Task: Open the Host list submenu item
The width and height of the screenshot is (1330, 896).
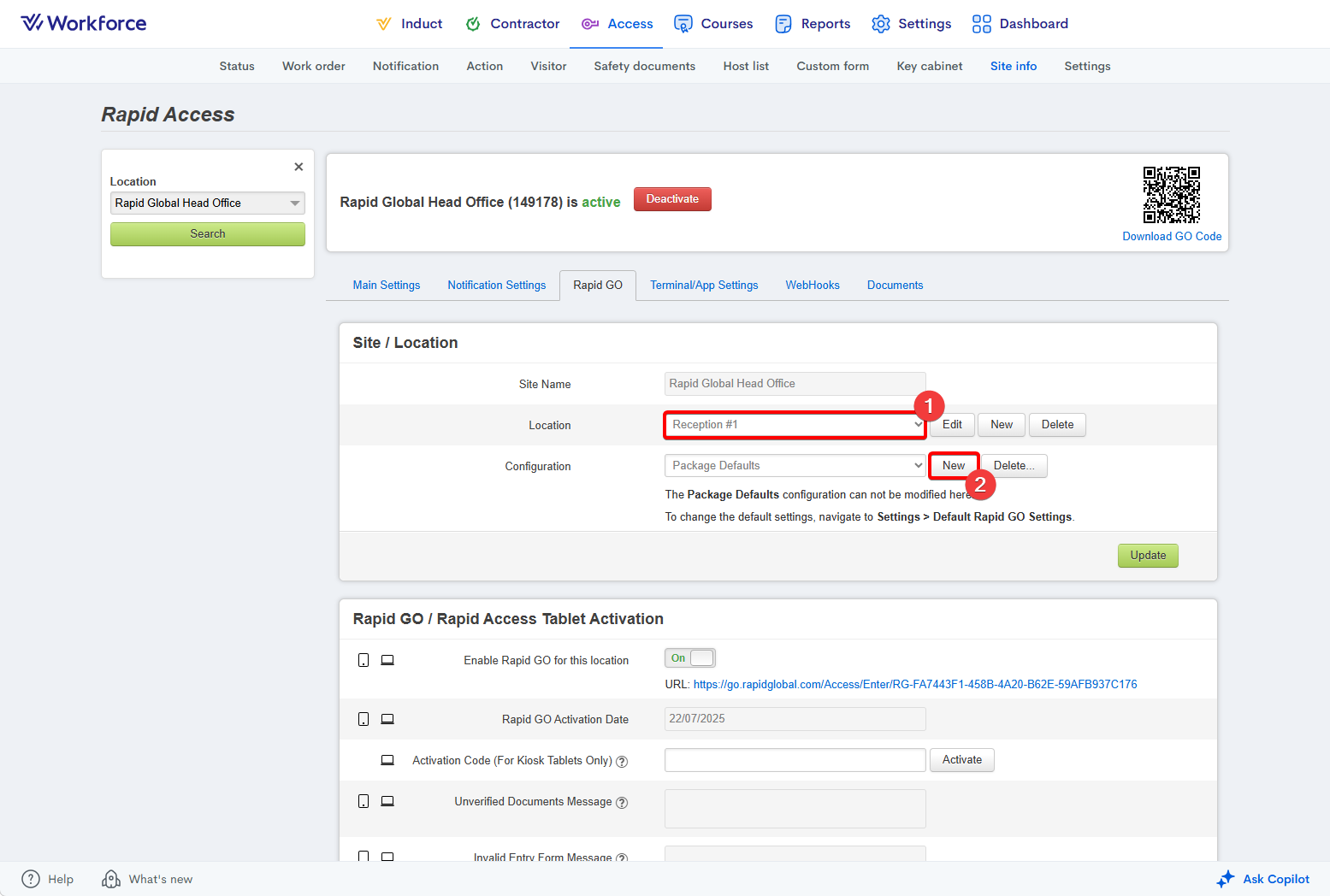Action: pyautogui.click(x=746, y=66)
